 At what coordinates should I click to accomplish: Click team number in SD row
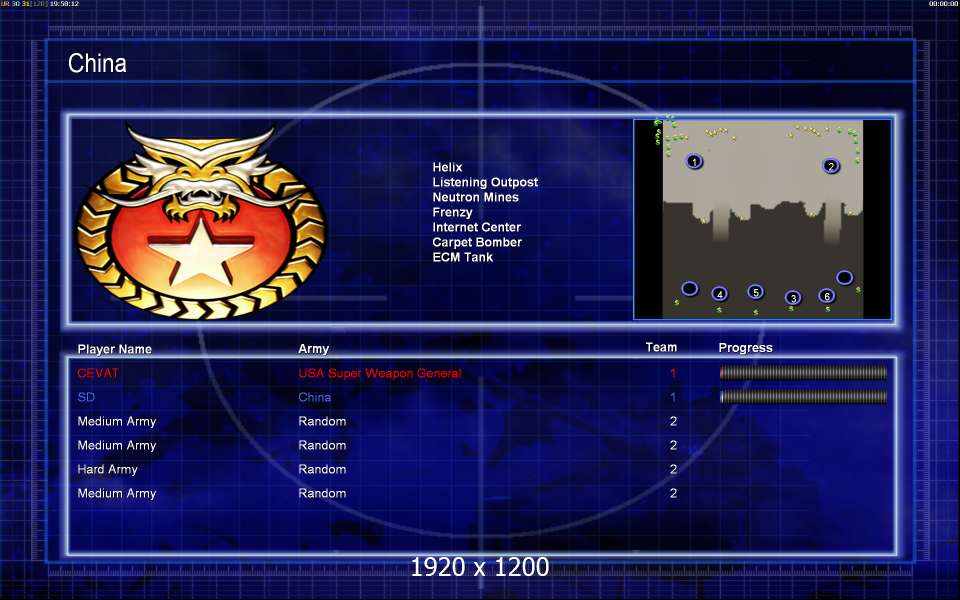pos(673,397)
